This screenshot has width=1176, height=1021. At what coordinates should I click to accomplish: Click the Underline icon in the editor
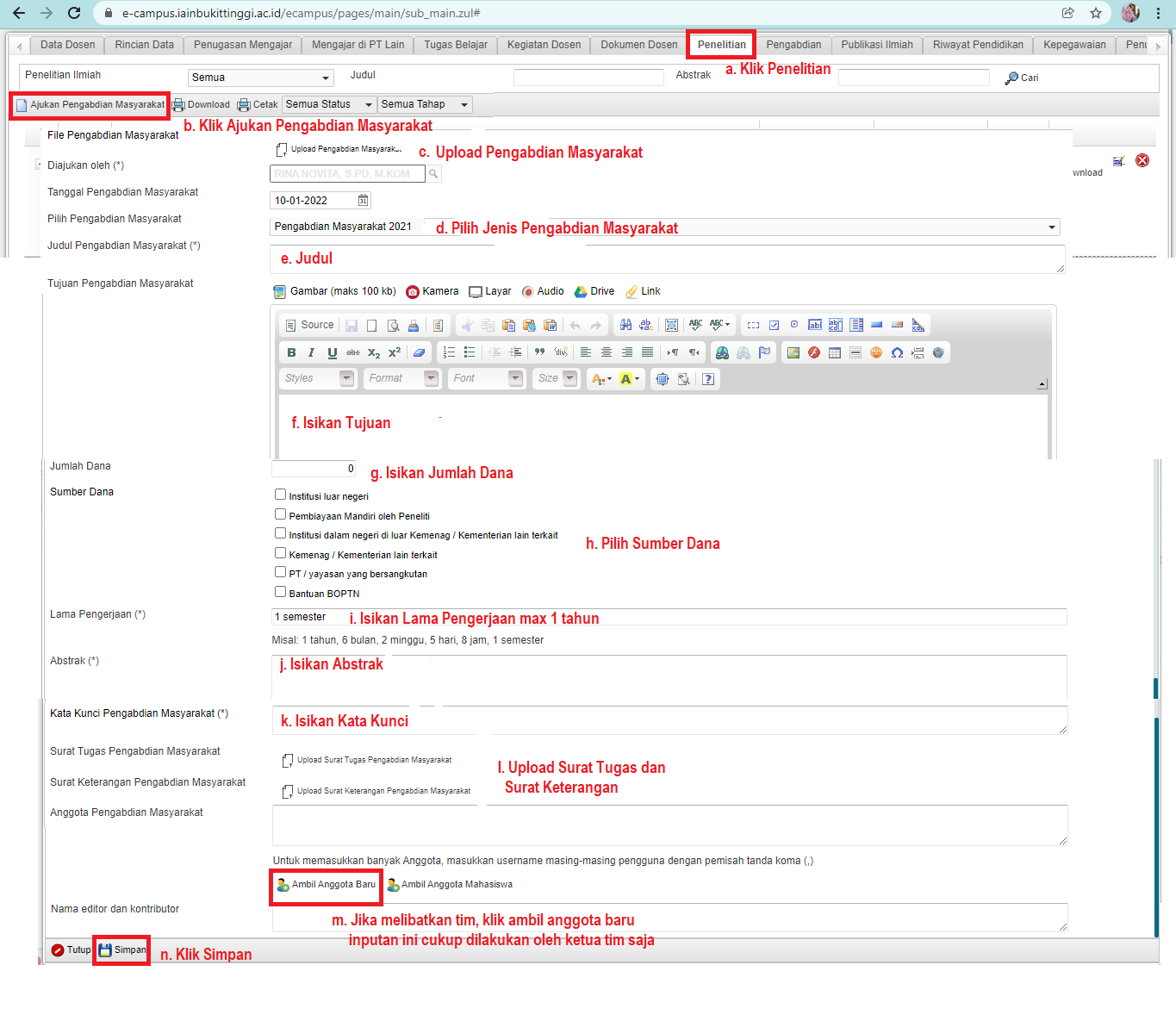click(x=332, y=352)
